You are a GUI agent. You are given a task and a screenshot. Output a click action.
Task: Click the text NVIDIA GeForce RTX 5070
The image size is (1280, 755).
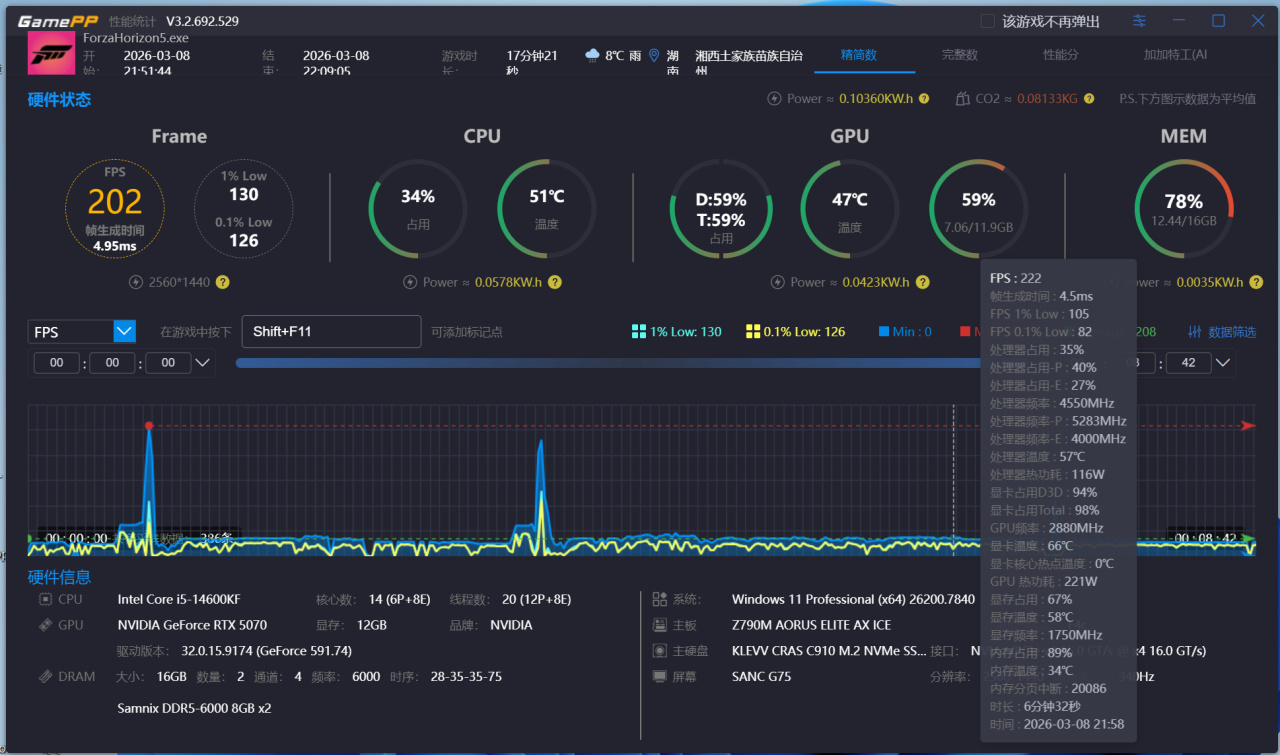point(190,625)
